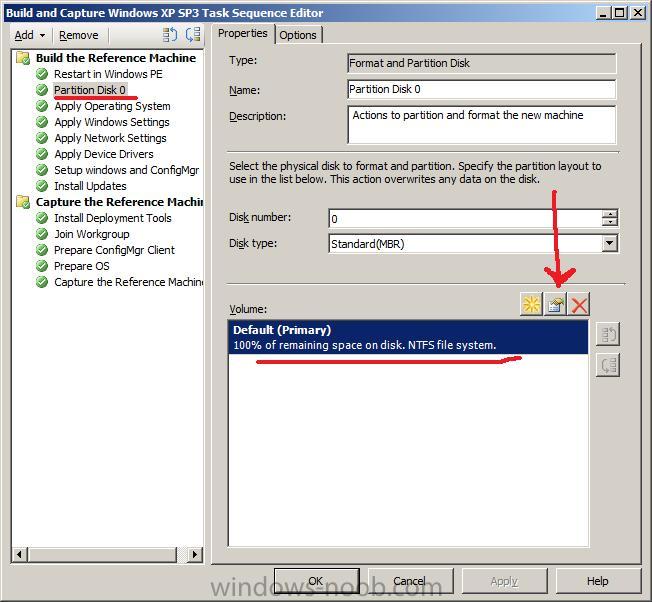652x602 pixels.
Task: Select the final Capture the Reference Machine step
Action: tap(128, 282)
